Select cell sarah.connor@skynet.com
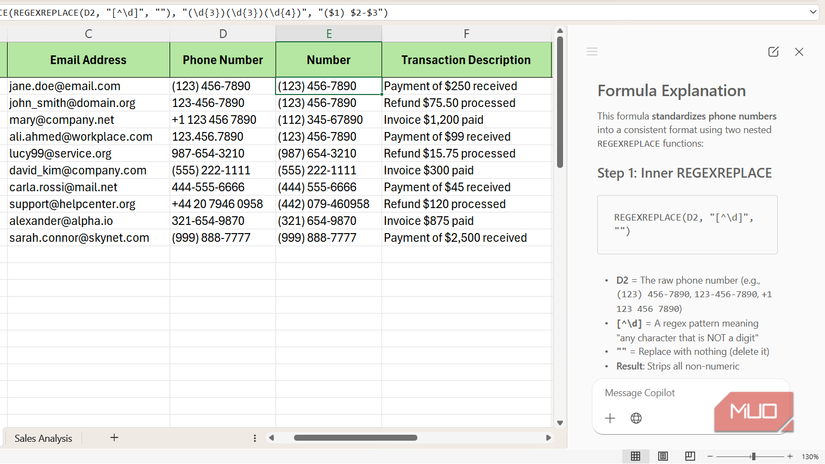 pyautogui.click(x=88, y=238)
